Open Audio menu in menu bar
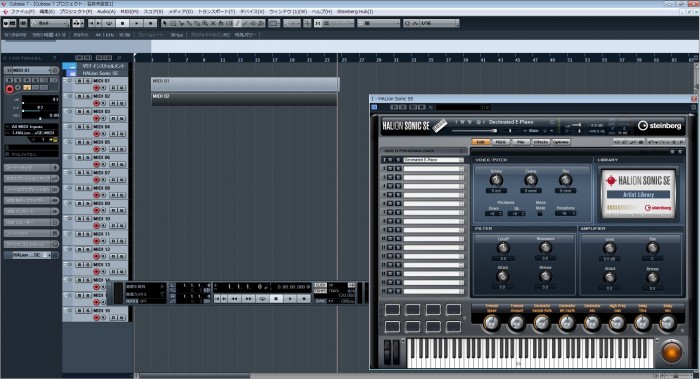The height and width of the screenshot is (379, 700). 106,12
